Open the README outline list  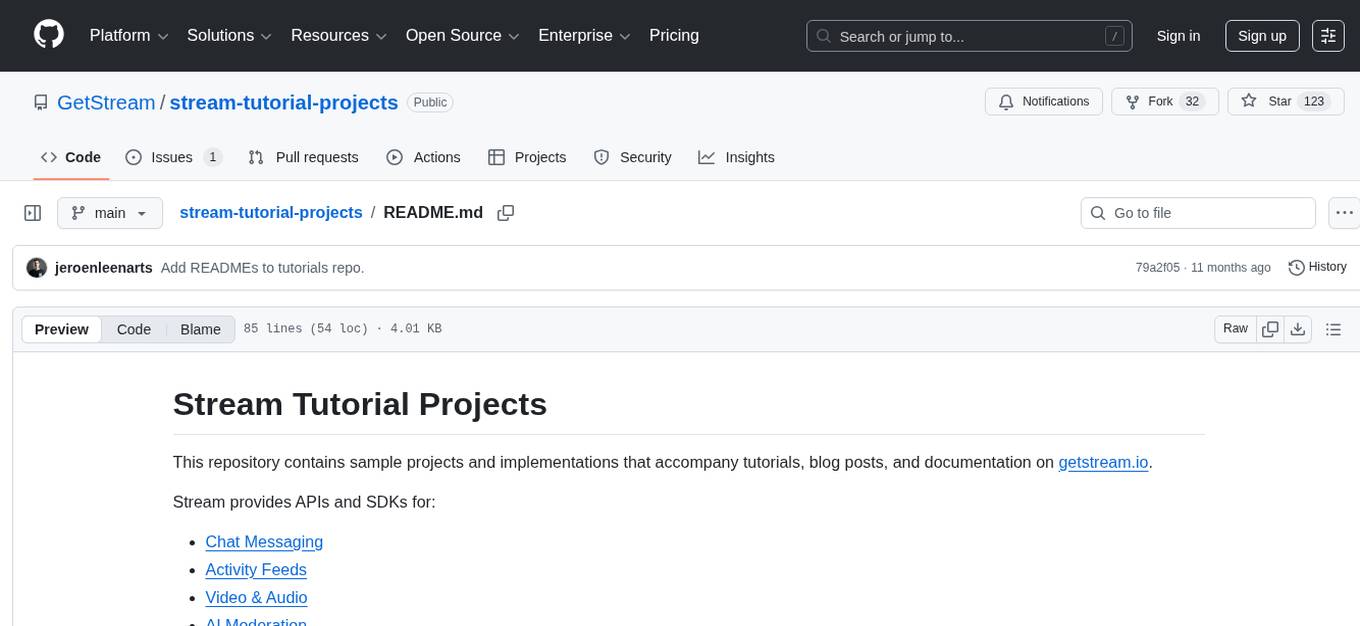click(1334, 328)
